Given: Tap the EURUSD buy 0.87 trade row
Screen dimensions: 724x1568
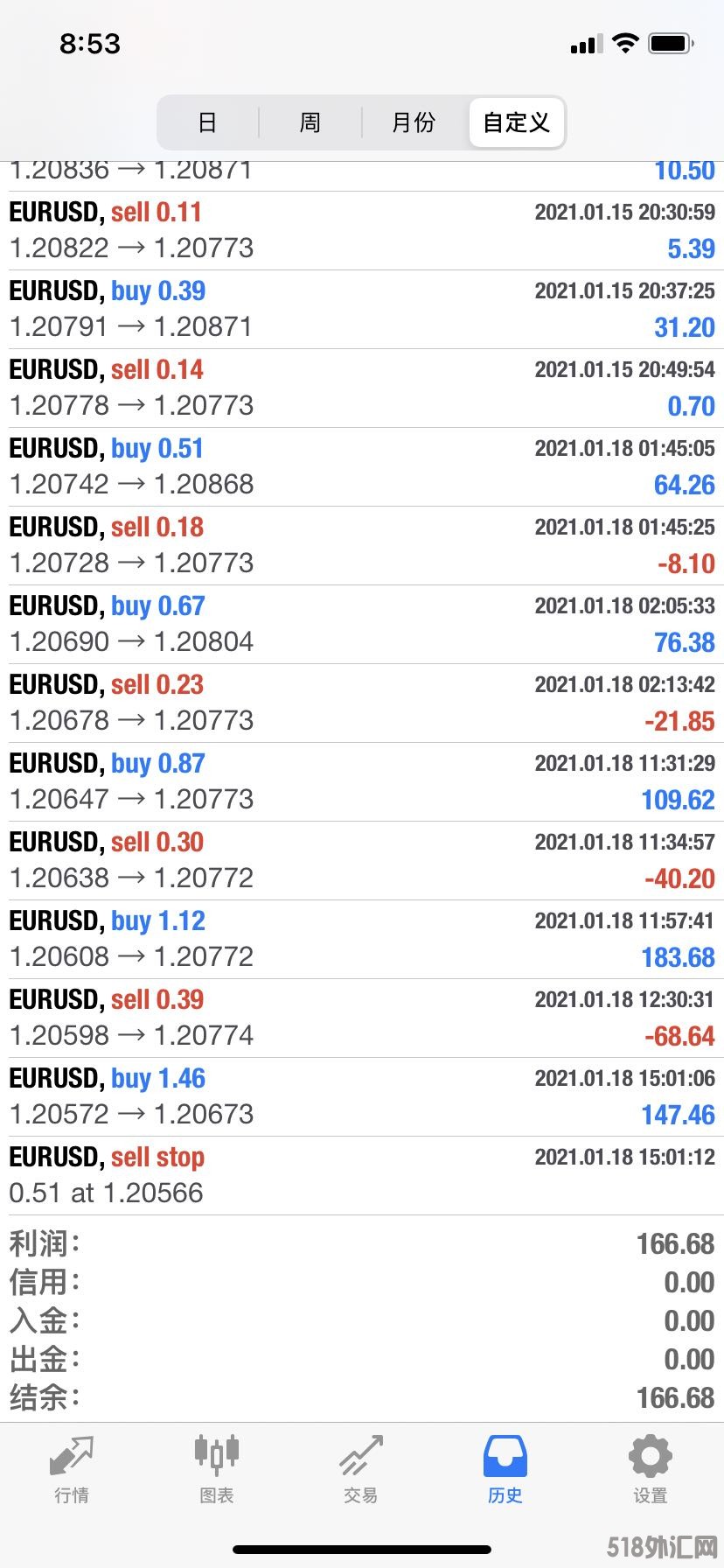Looking at the screenshot, I should click(362, 781).
